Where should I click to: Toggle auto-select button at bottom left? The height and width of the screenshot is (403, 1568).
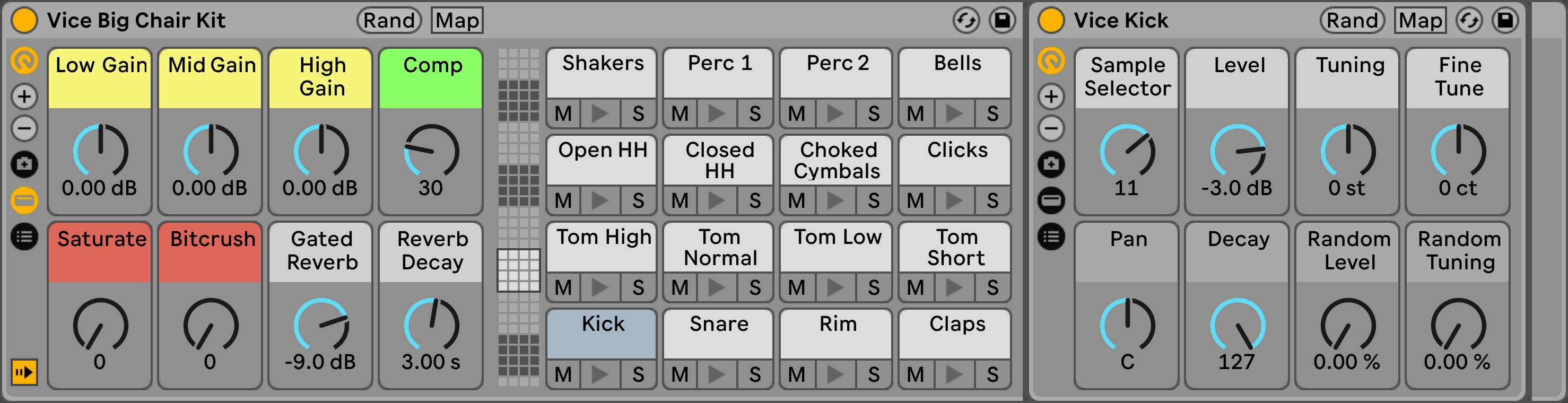pos(24,372)
